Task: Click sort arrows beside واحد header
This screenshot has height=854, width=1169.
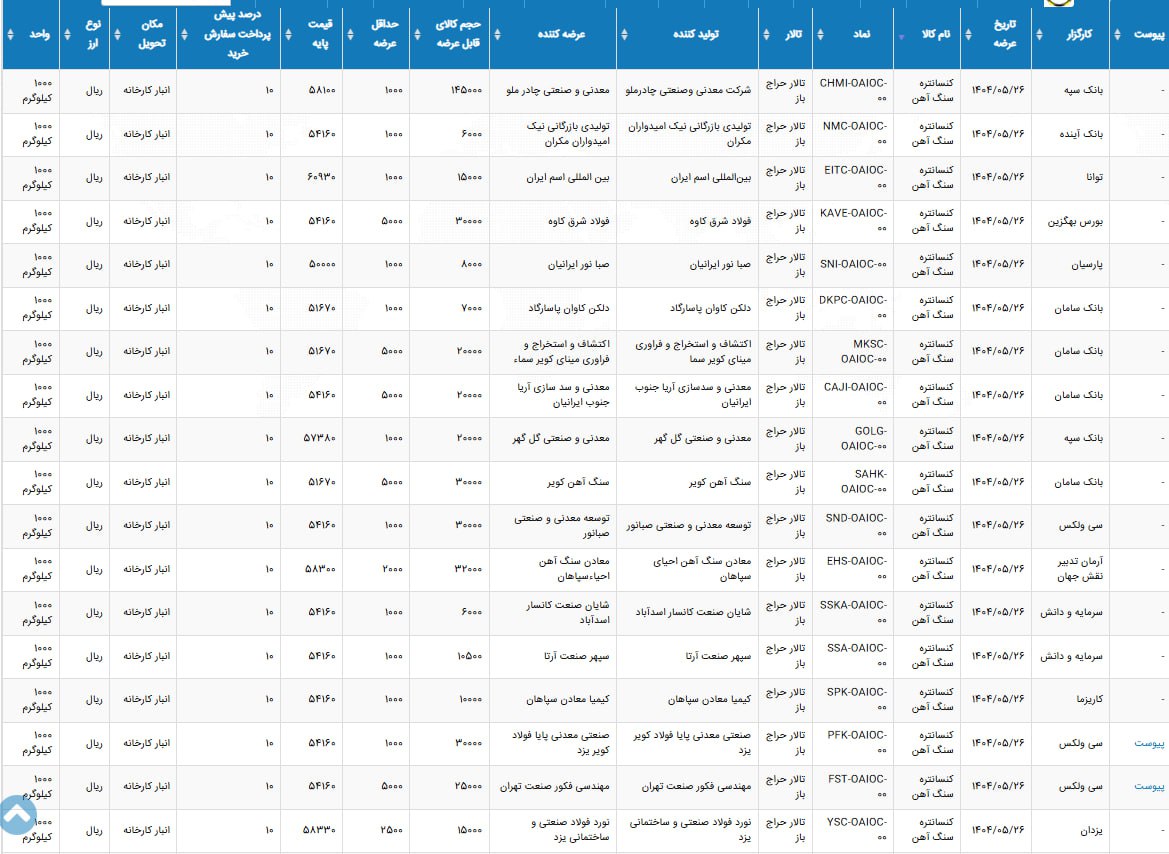Action: pos(10,34)
